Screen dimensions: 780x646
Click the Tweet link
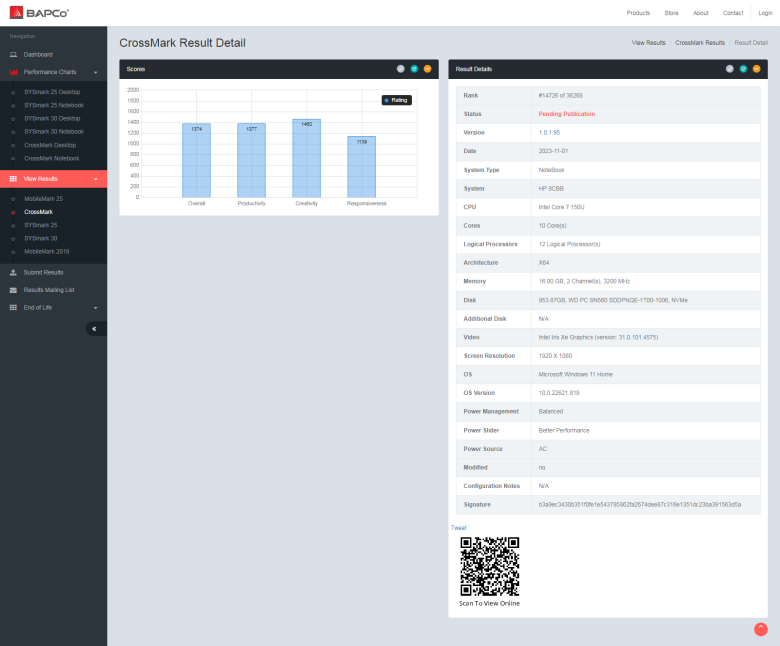pos(459,528)
